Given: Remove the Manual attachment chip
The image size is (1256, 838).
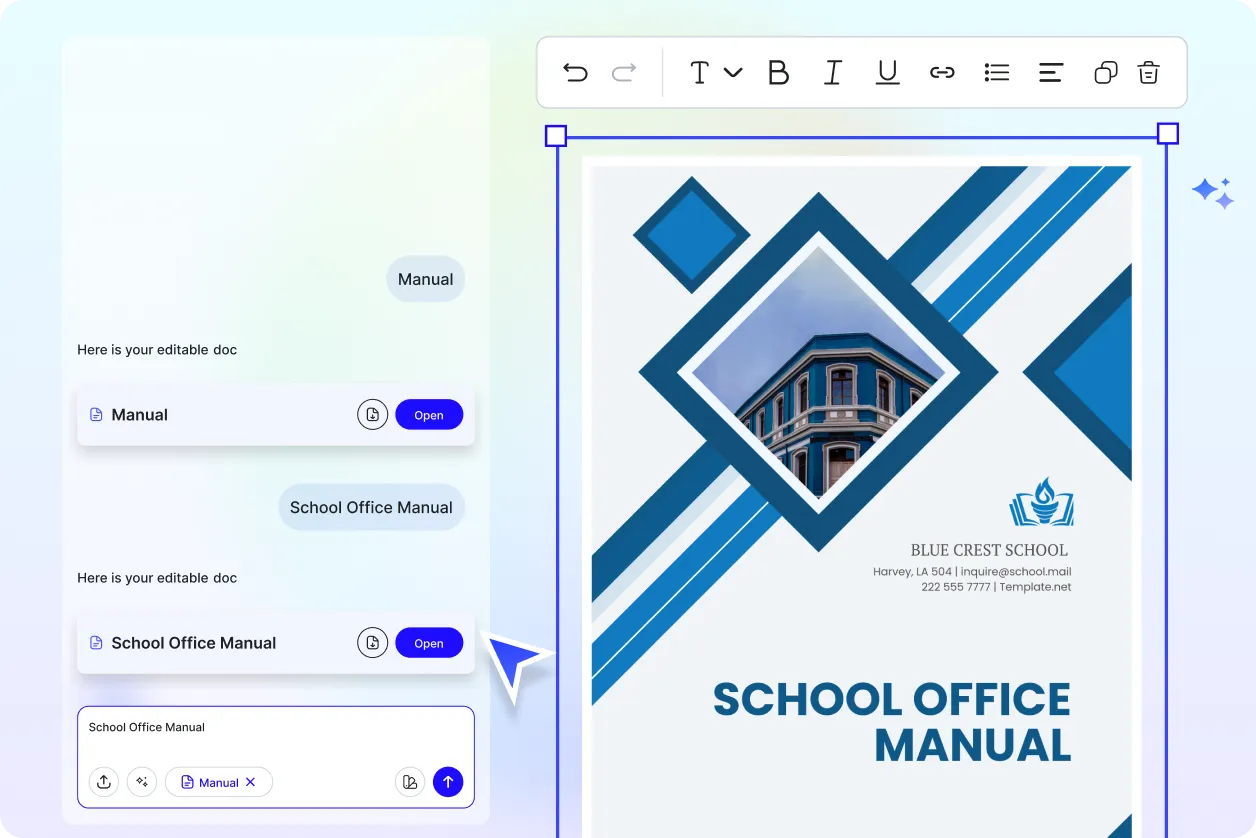Looking at the screenshot, I should pos(251,782).
